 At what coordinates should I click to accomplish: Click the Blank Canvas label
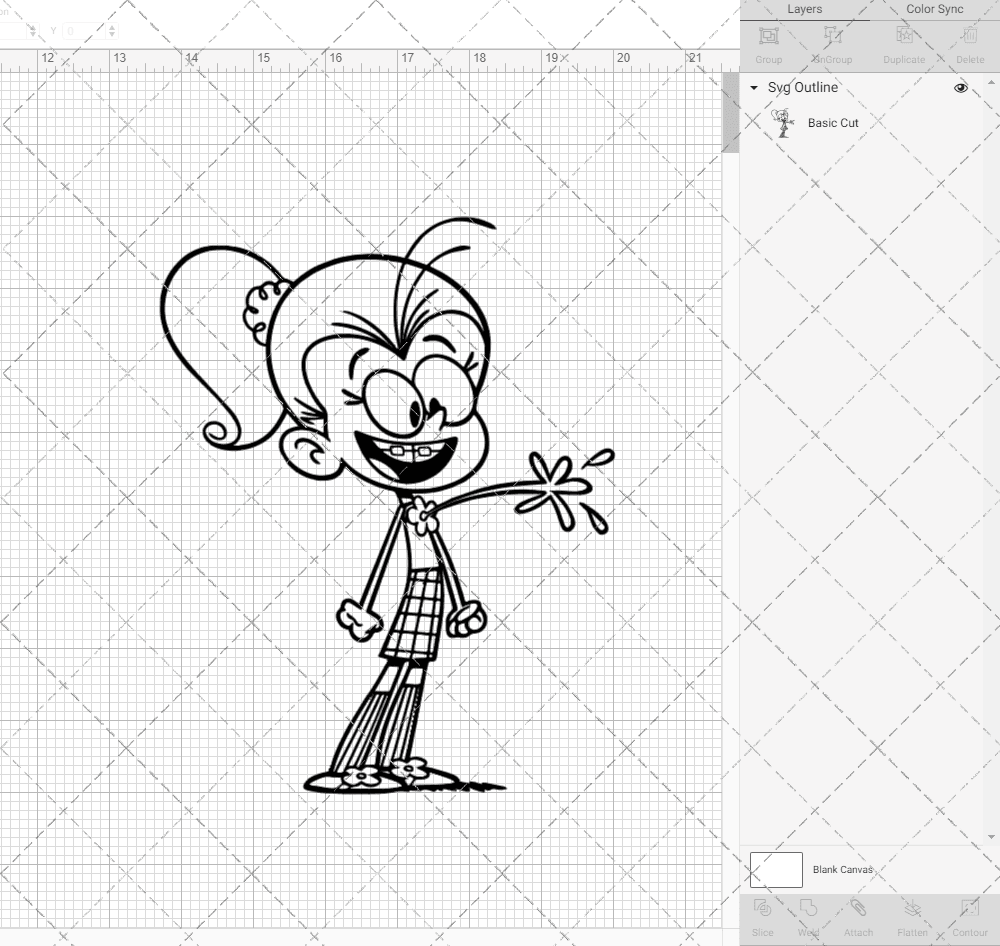tap(842, 869)
